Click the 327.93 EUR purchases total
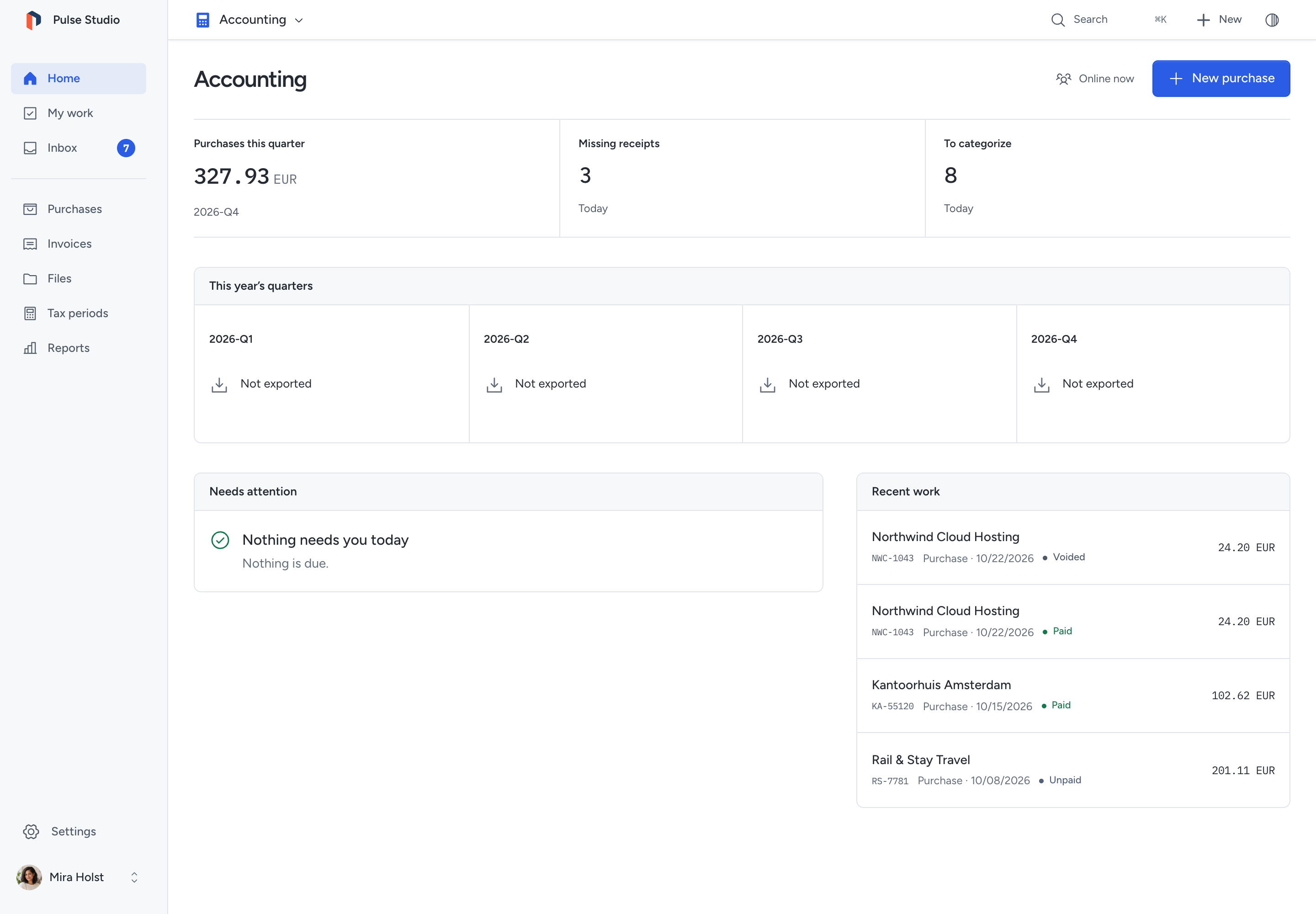 tap(245, 177)
